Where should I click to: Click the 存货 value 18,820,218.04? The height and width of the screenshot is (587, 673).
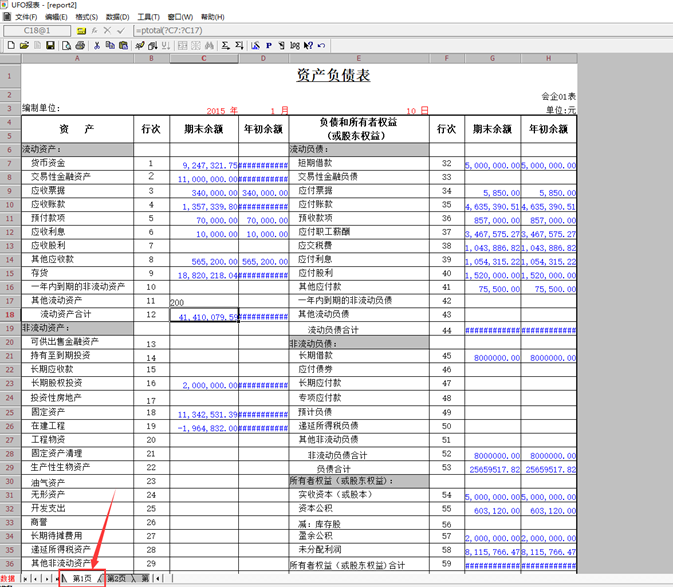point(204,274)
